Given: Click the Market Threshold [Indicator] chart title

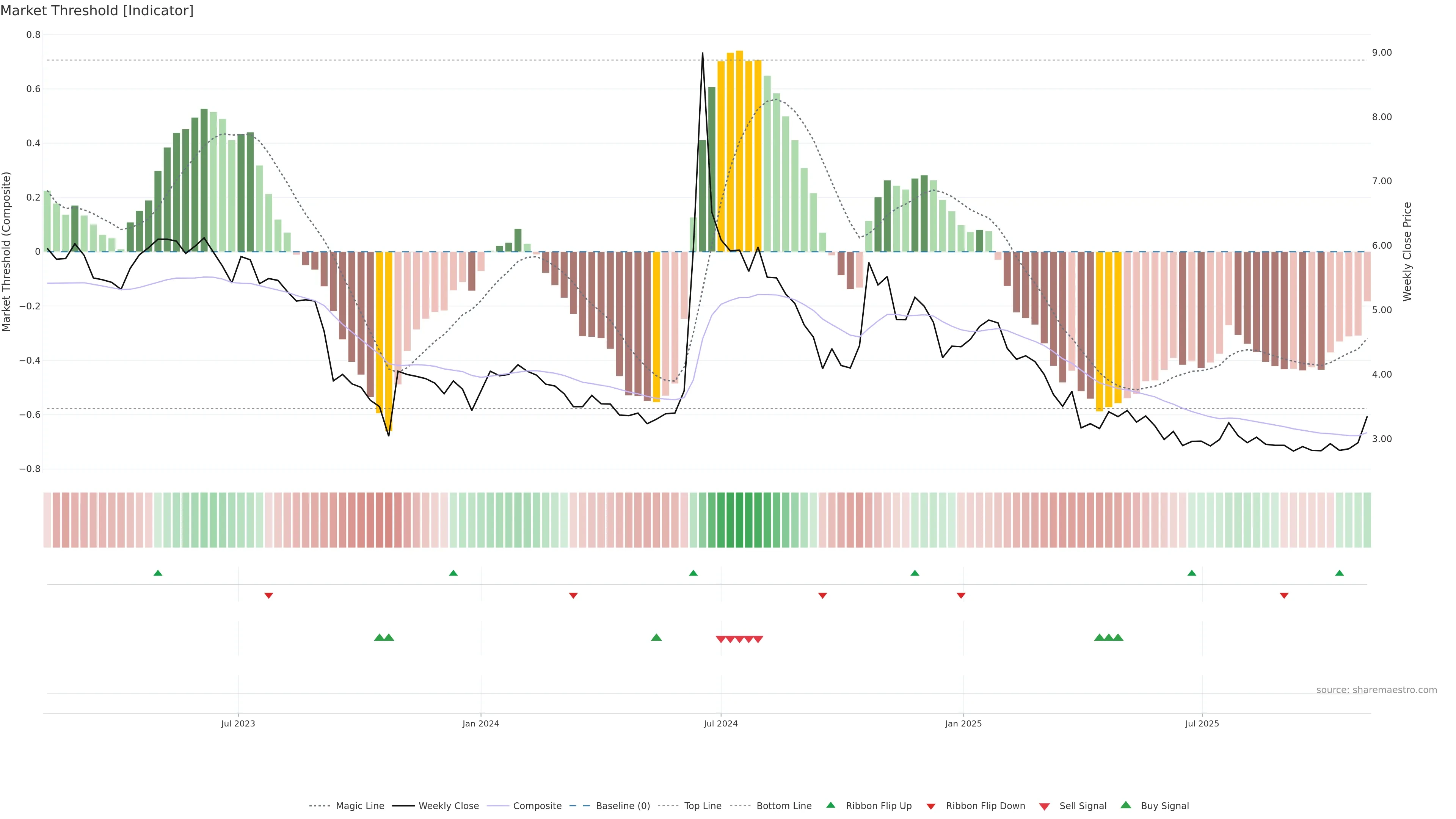Looking at the screenshot, I should pos(97,11).
